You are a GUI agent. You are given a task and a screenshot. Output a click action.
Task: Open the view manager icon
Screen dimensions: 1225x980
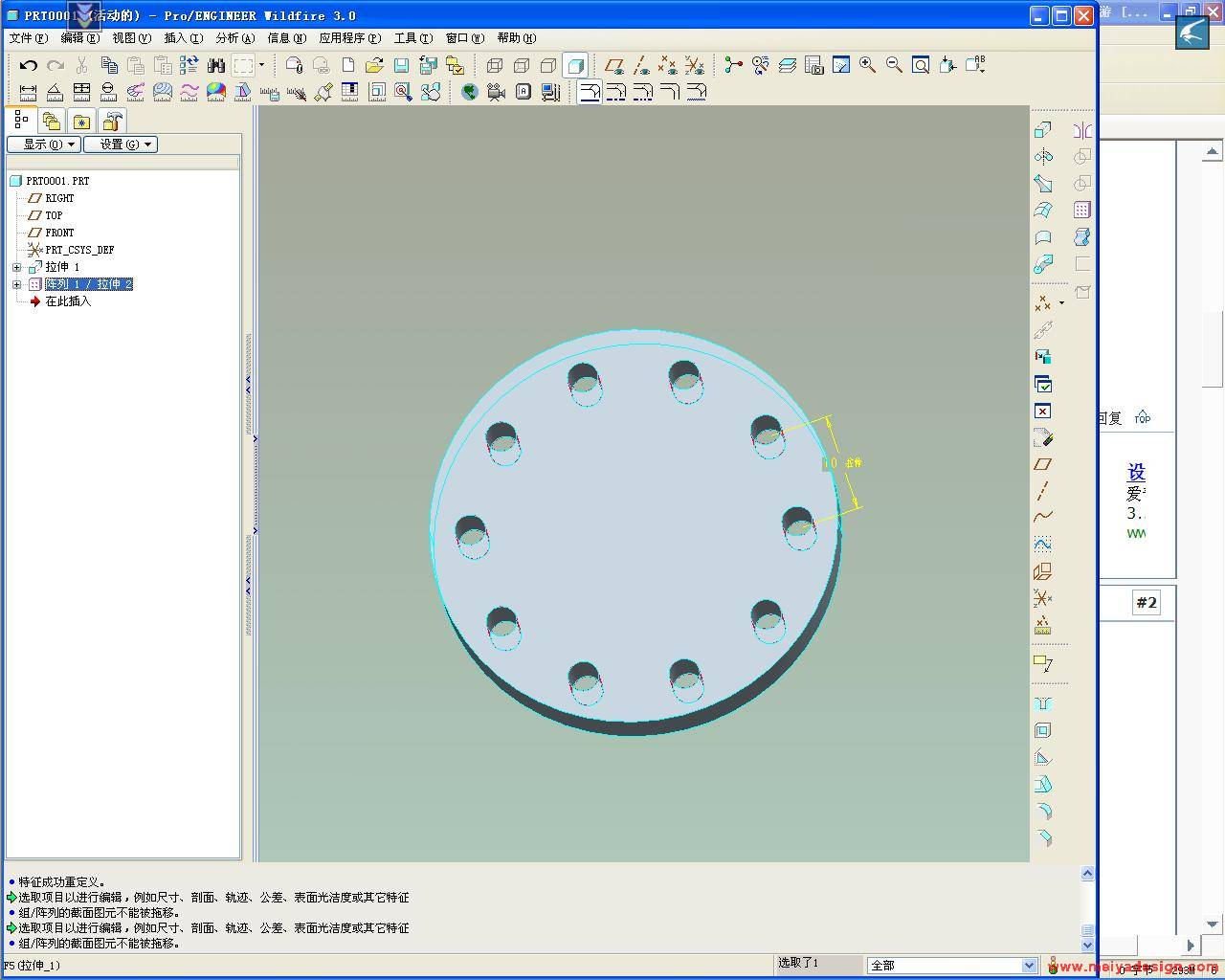click(813, 65)
